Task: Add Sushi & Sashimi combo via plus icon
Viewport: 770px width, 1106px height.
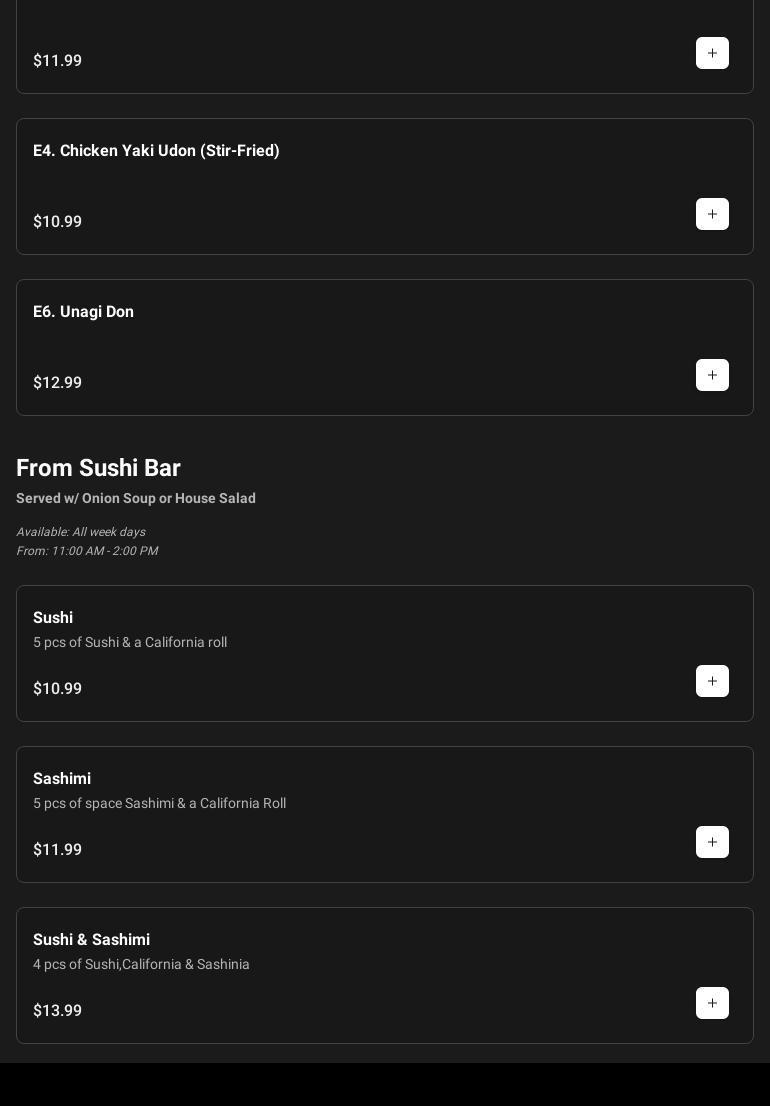Action: point(712,1003)
